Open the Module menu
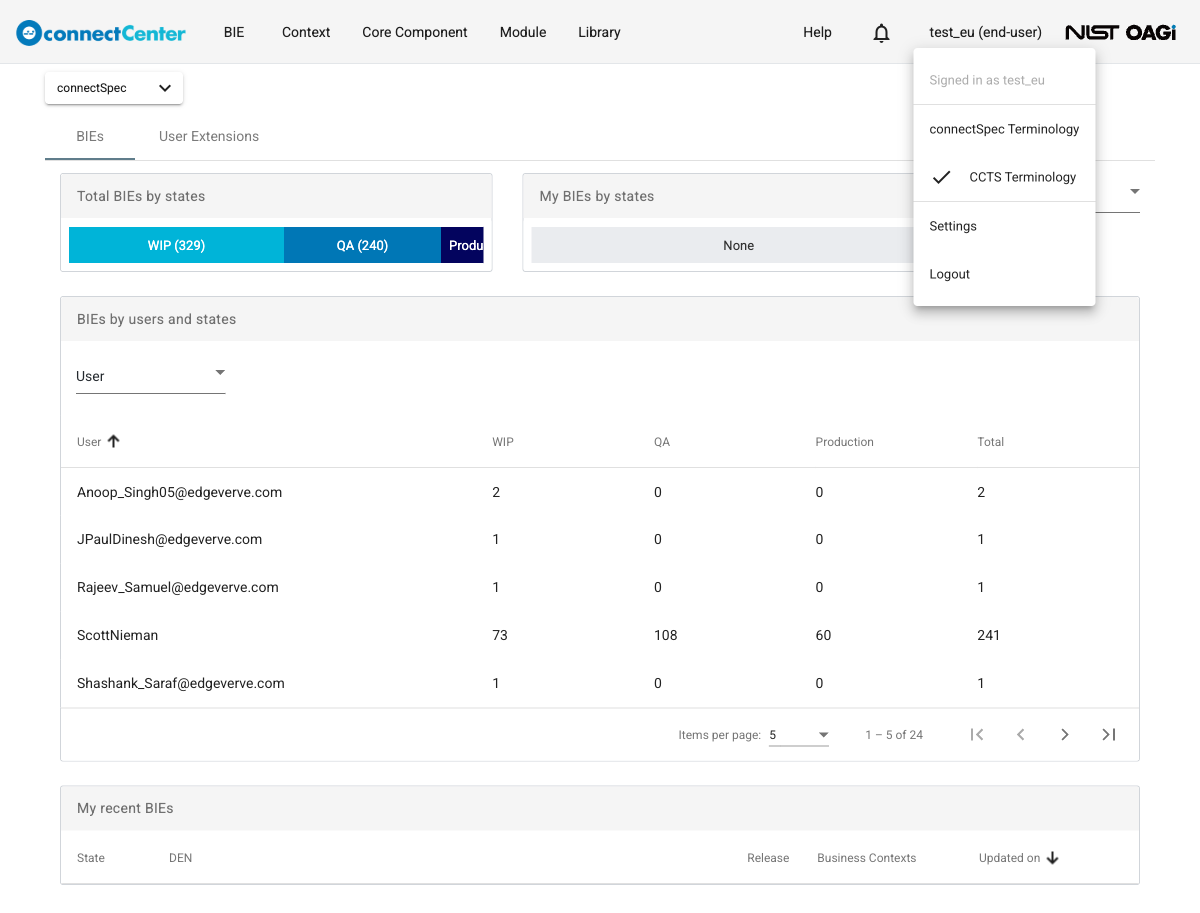 tap(523, 32)
